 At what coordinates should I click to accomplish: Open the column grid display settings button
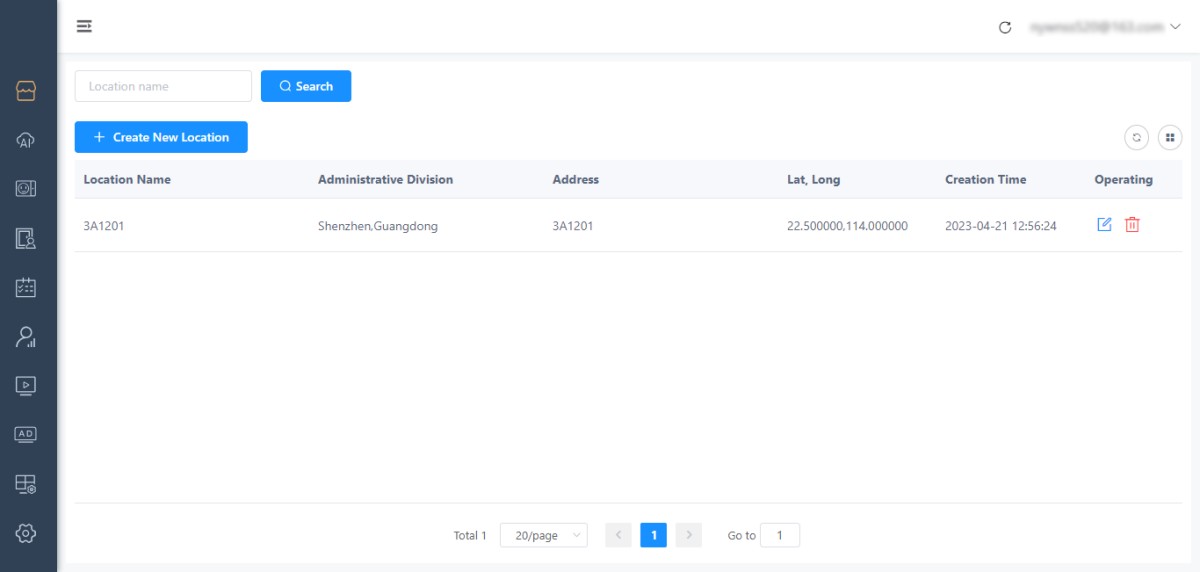coord(1169,138)
